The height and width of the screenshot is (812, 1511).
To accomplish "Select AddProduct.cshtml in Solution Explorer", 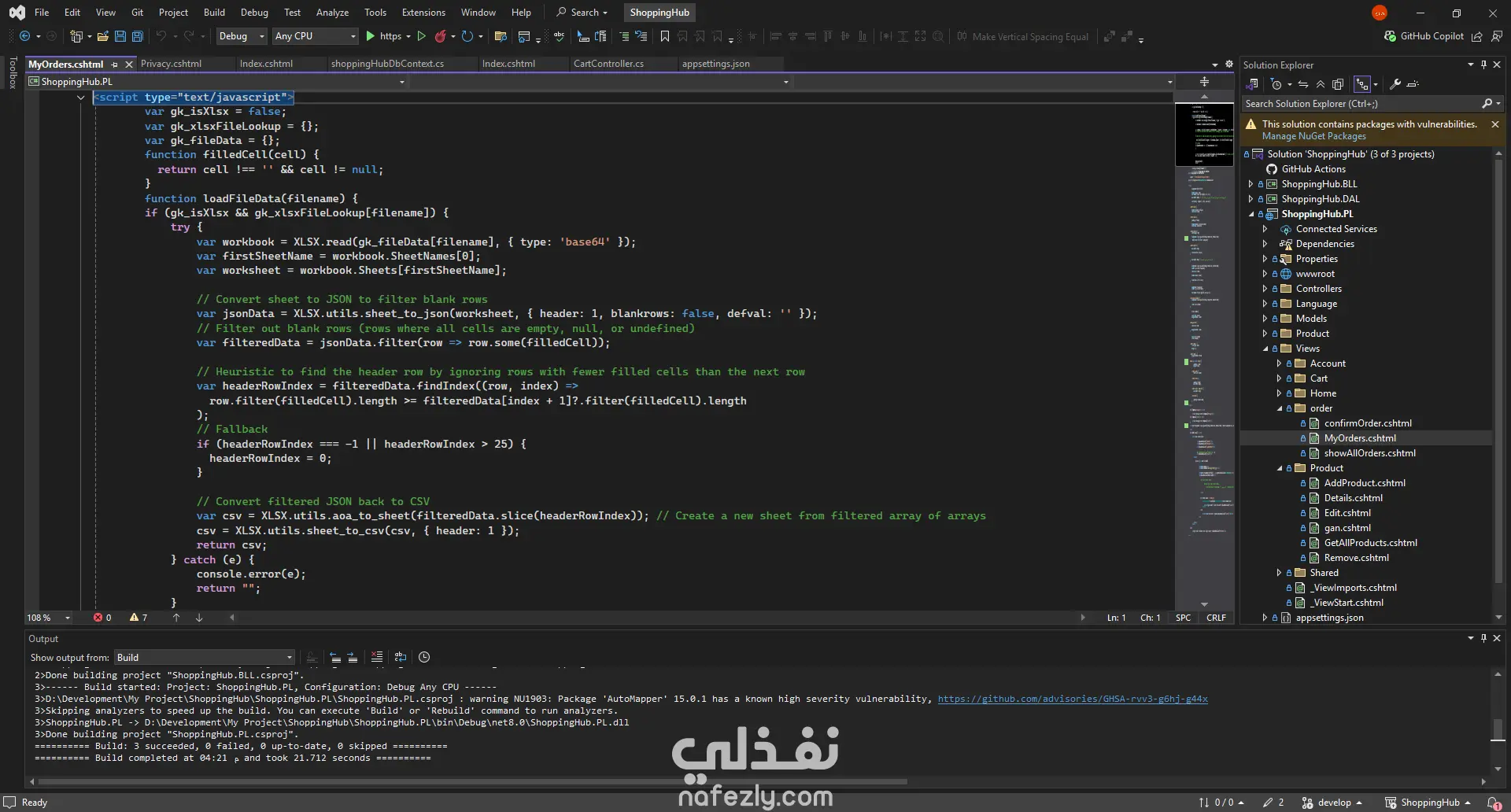I will 1365,483.
